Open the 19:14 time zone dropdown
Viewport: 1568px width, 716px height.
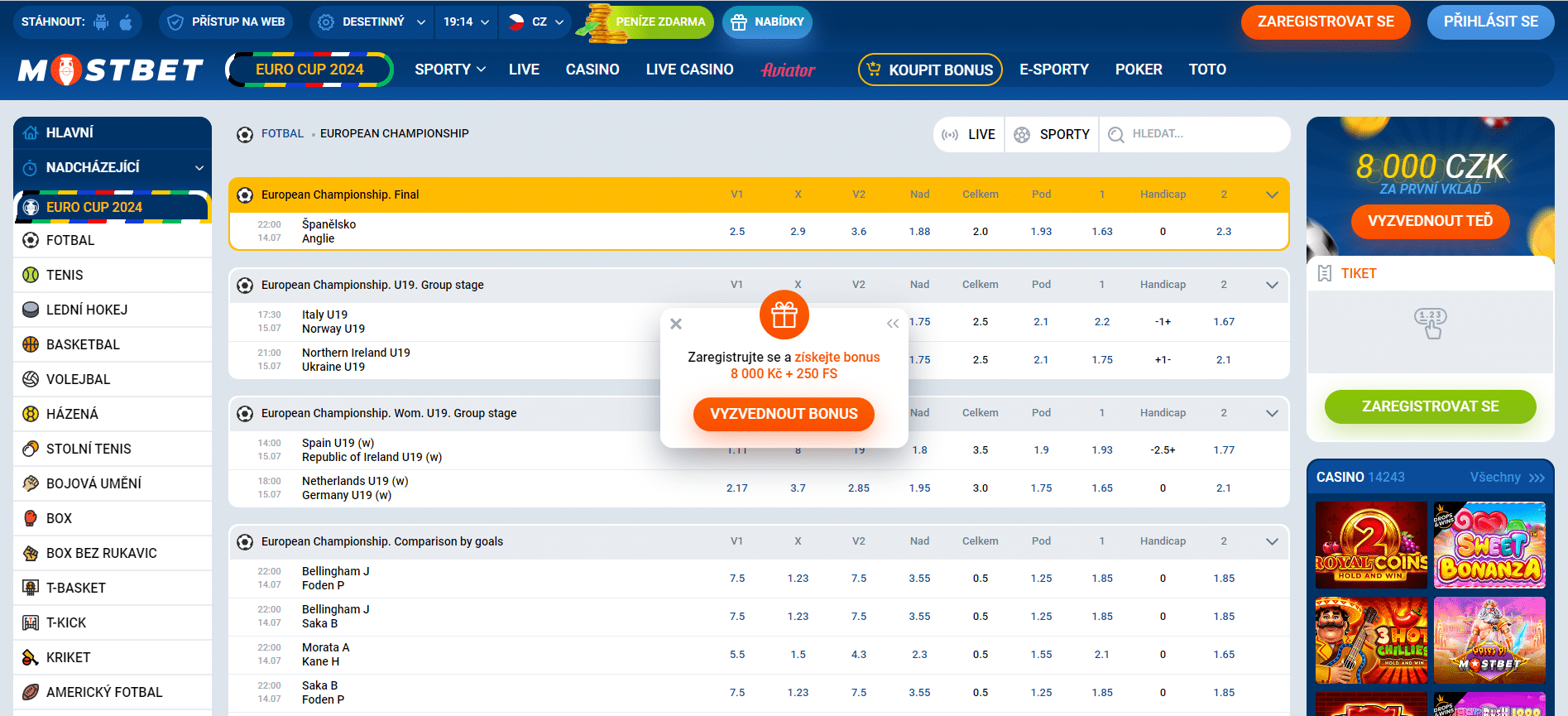466,22
